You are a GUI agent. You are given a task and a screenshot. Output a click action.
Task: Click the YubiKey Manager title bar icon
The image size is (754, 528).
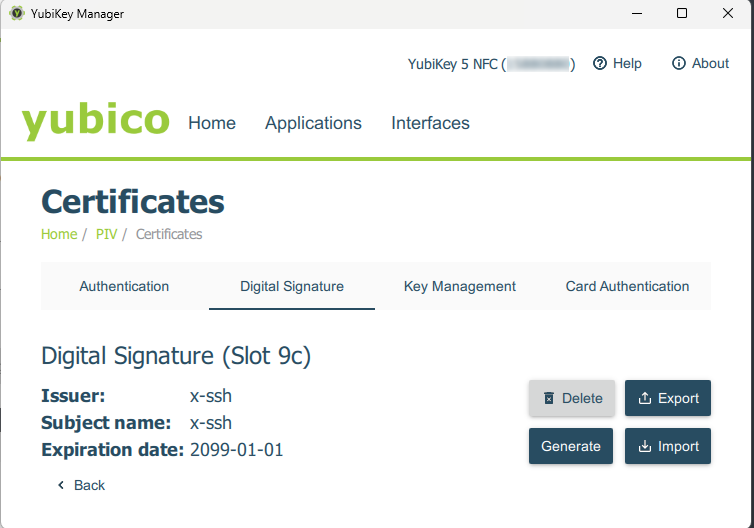pos(17,13)
